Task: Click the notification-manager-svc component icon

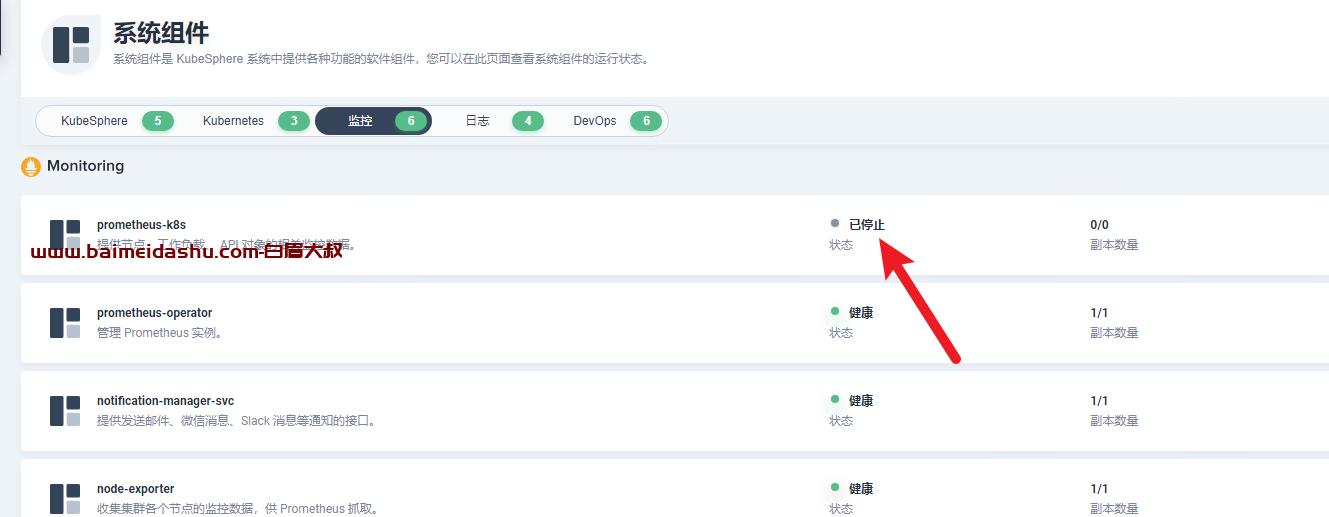Action: pos(65,410)
